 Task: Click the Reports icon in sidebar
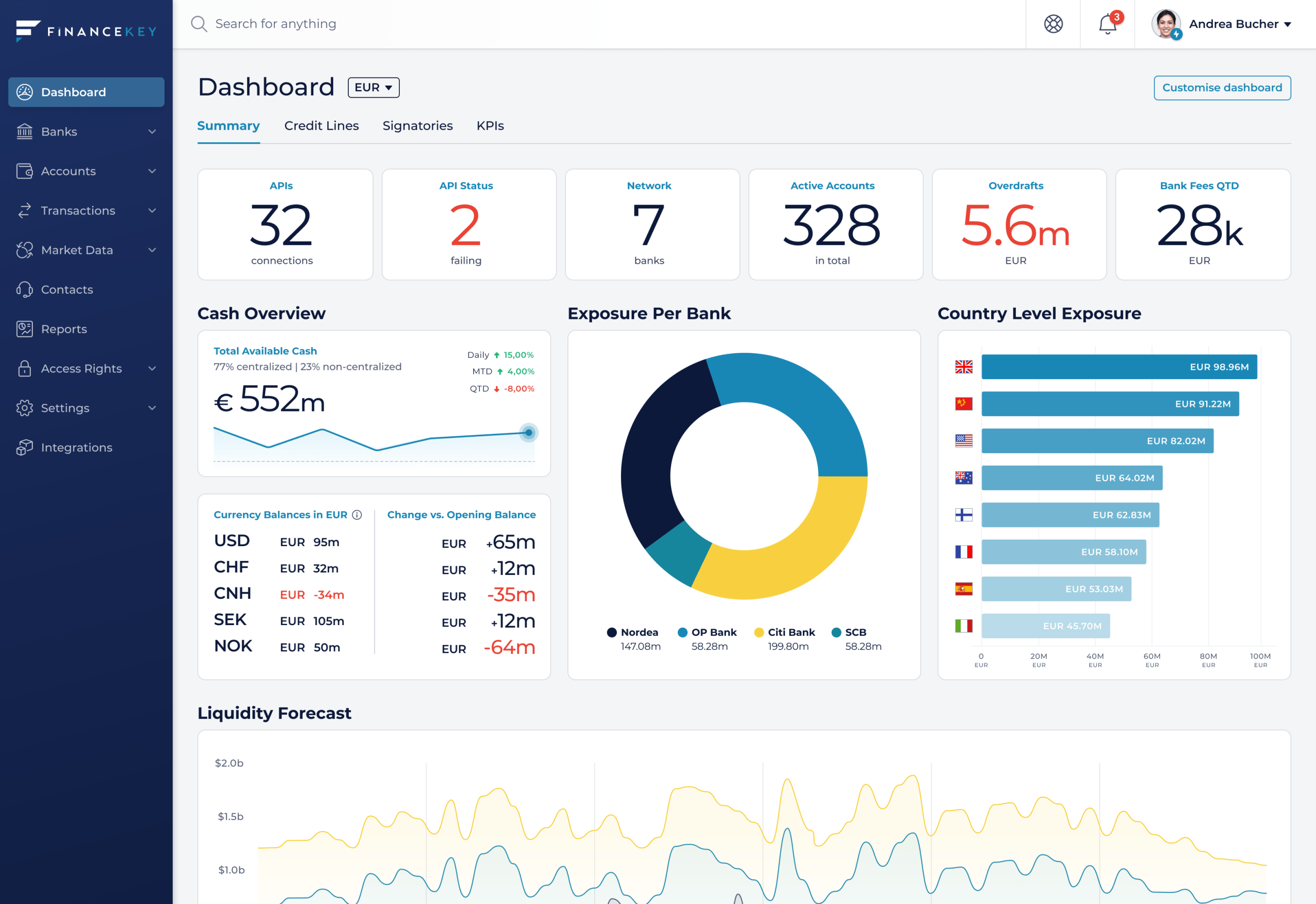click(x=24, y=329)
